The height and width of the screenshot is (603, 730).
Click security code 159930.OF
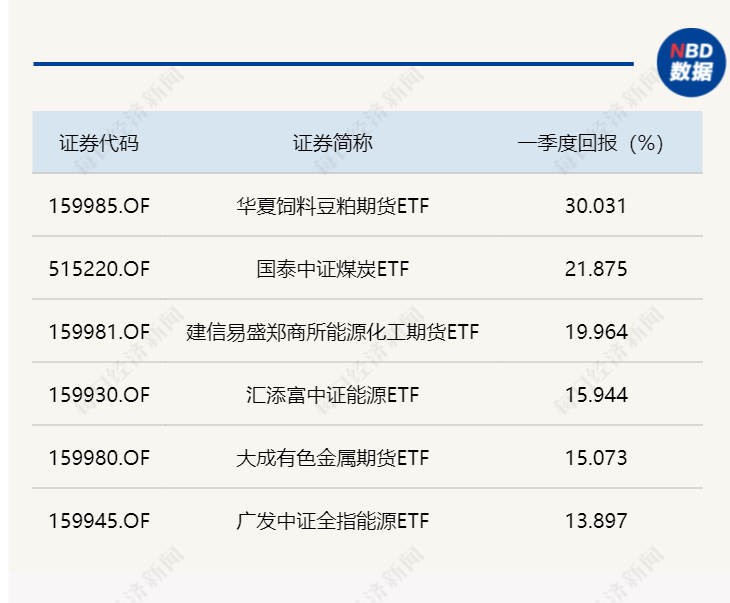(99, 395)
